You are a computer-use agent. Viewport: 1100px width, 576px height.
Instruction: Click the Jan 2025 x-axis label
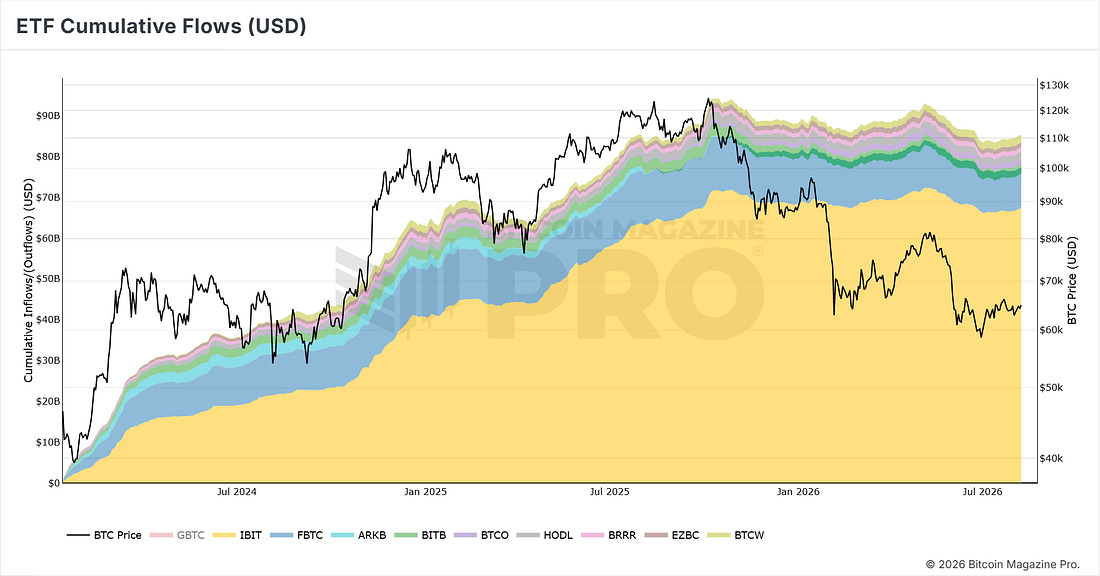pos(425,492)
